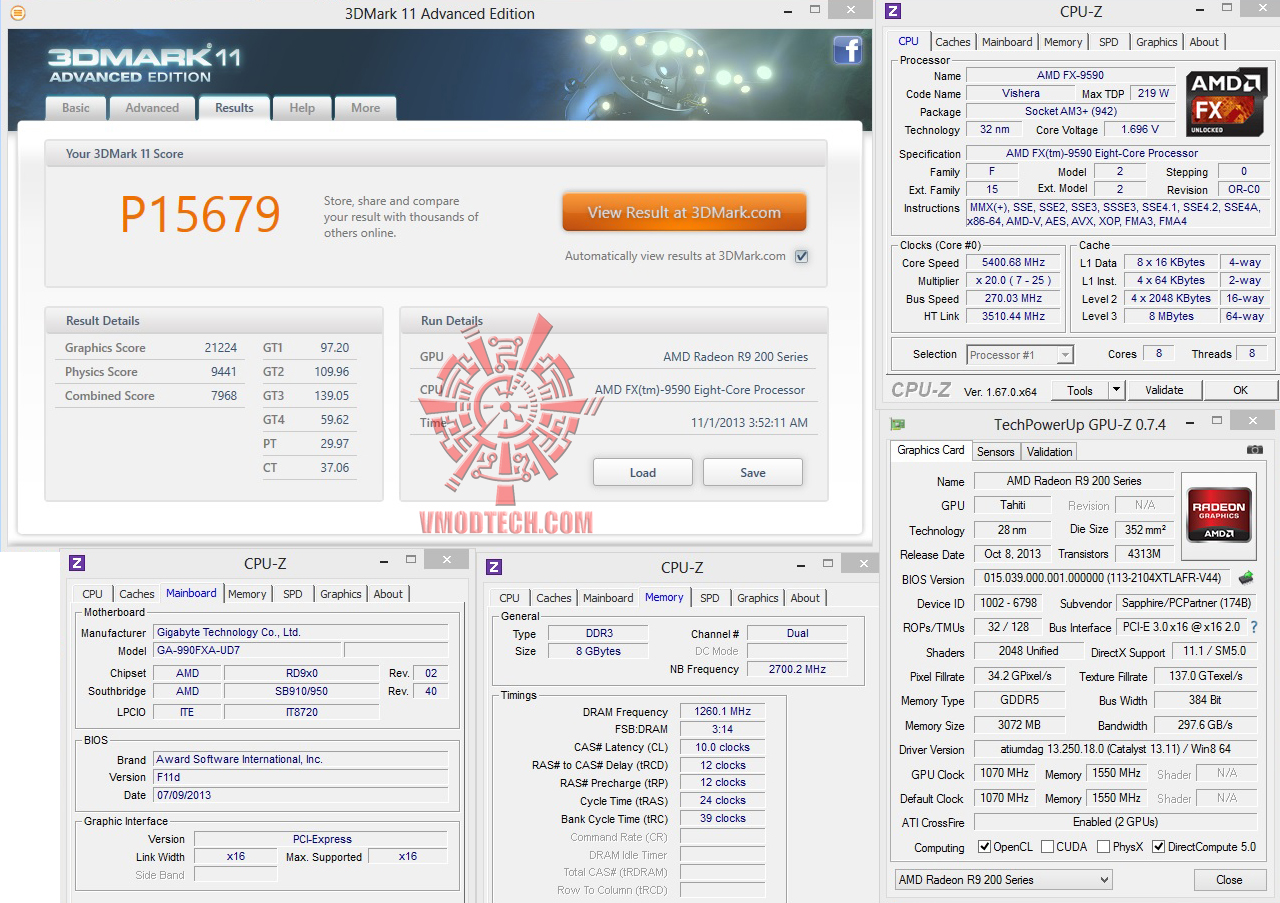The width and height of the screenshot is (1280, 903).
Task: Toggle the PhysX checkbox in GPU-Z
Action: 1103,847
